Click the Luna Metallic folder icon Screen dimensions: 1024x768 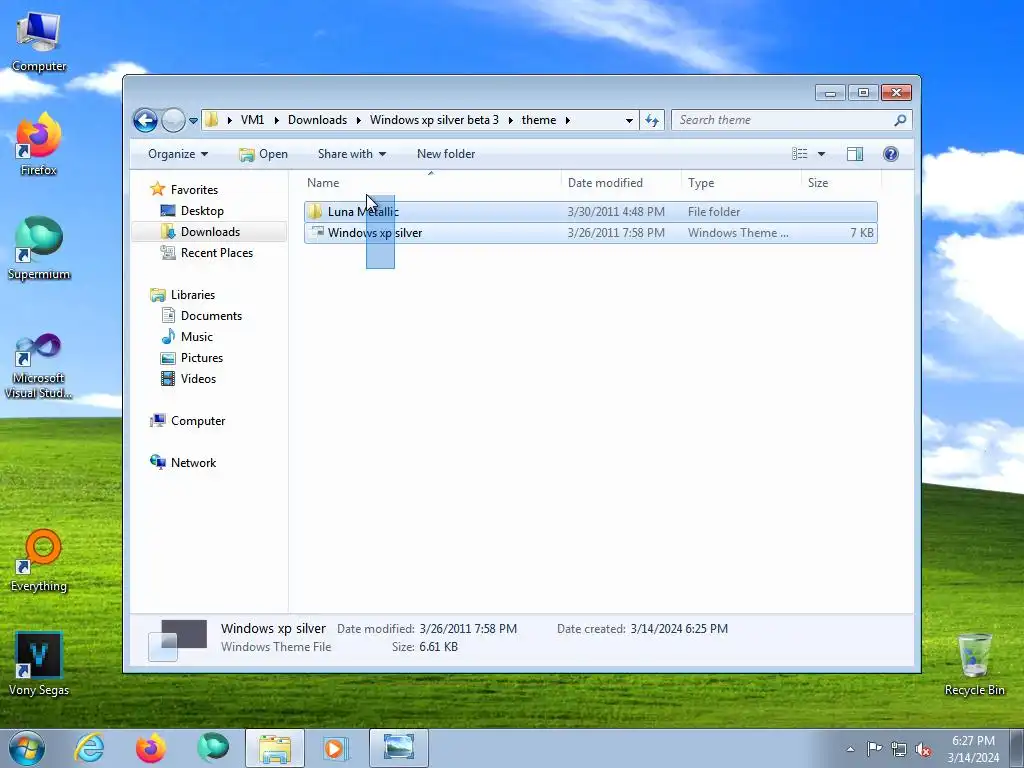[315, 212]
